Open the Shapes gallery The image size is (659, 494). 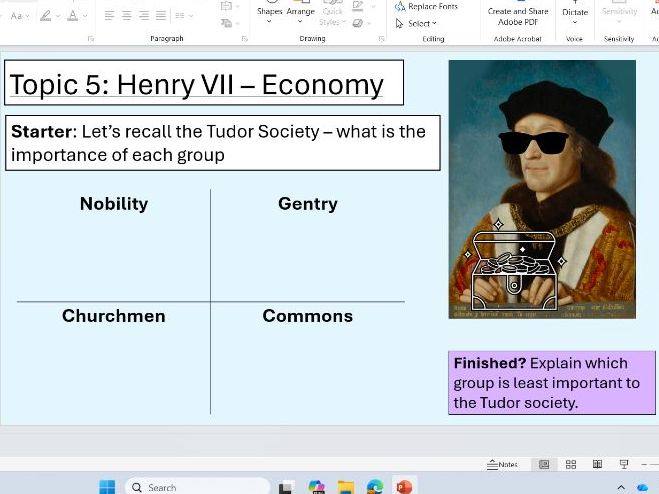point(269,13)
